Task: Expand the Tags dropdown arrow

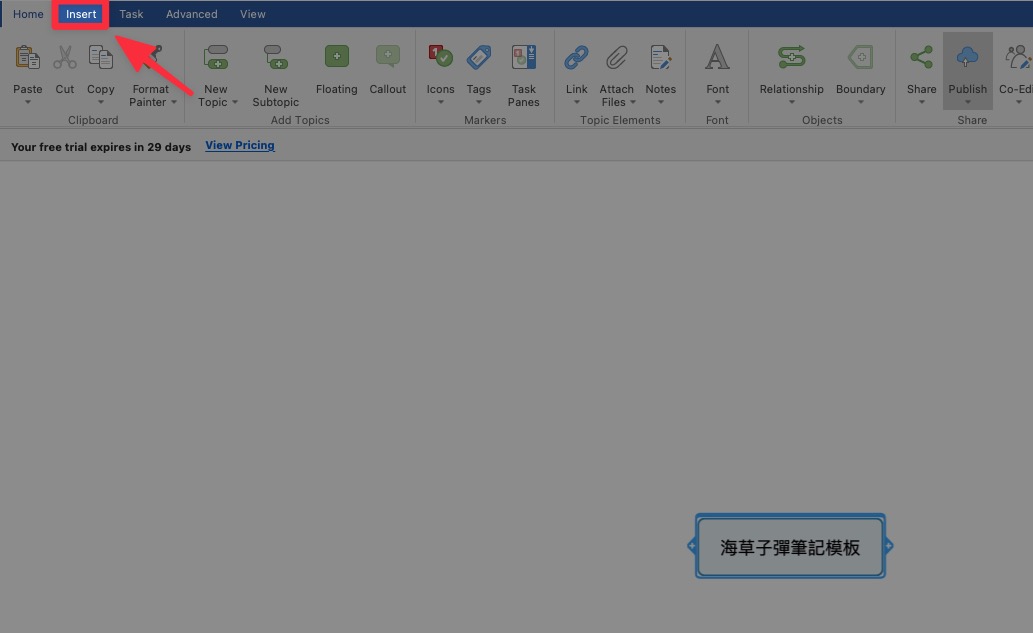Action: pyautogui.click(x=479, y=102)
